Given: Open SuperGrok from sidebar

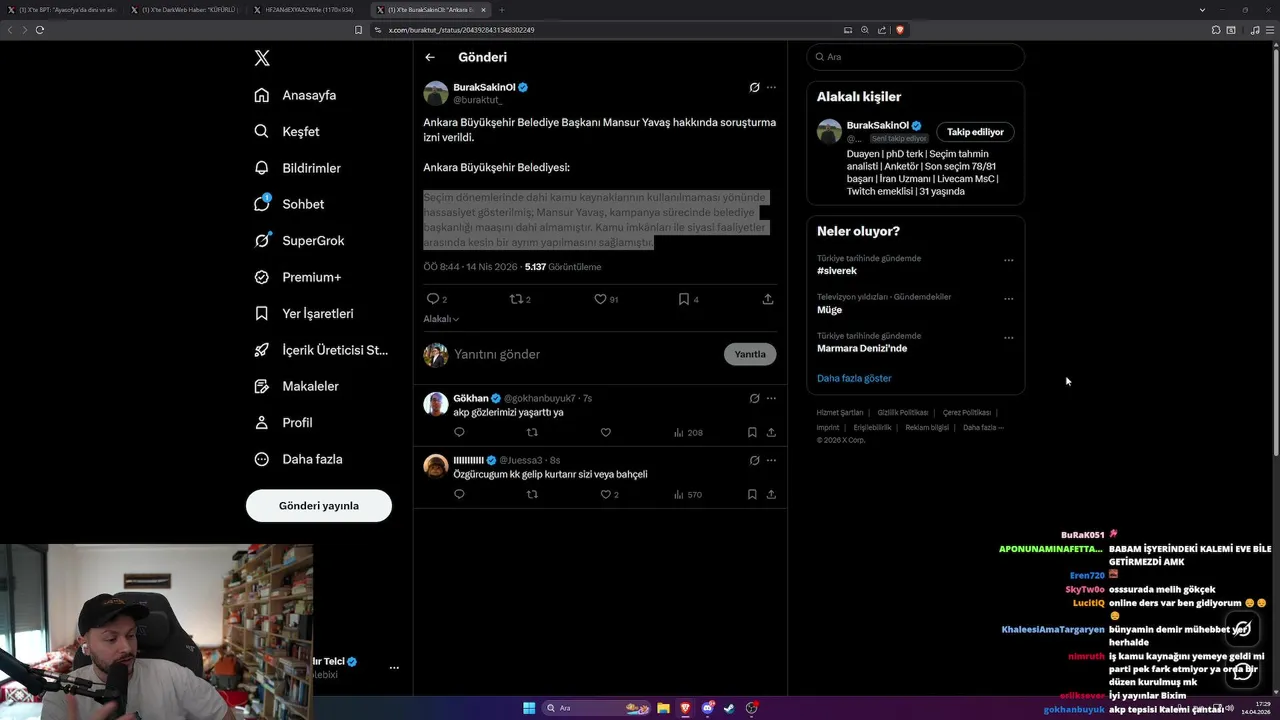Looking at the screenshot, I should pos(300,240).
